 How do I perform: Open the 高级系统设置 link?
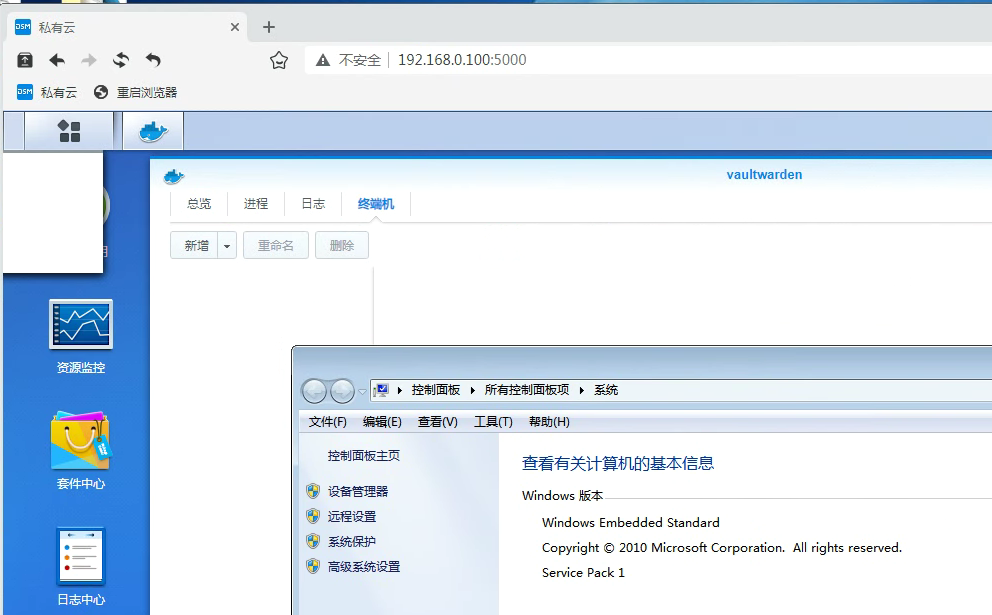coord(363,566)
